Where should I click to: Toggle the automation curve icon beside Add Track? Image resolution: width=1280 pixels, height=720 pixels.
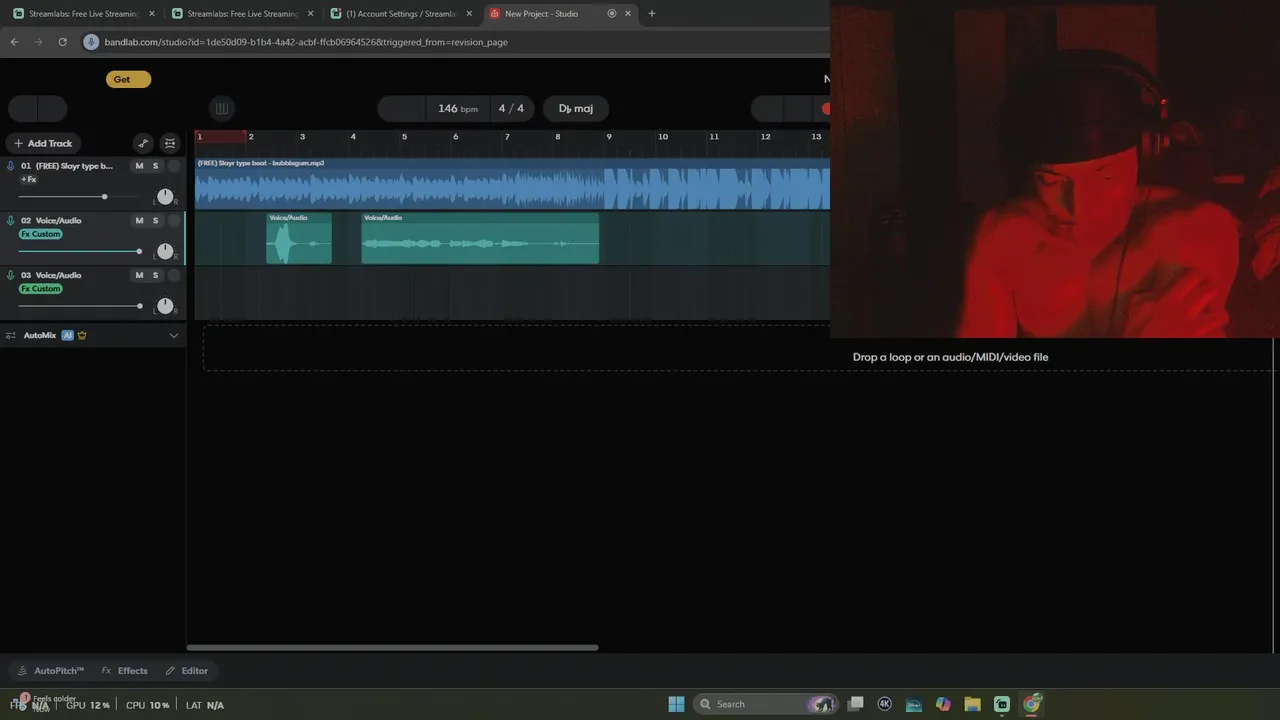click(143, 143)
